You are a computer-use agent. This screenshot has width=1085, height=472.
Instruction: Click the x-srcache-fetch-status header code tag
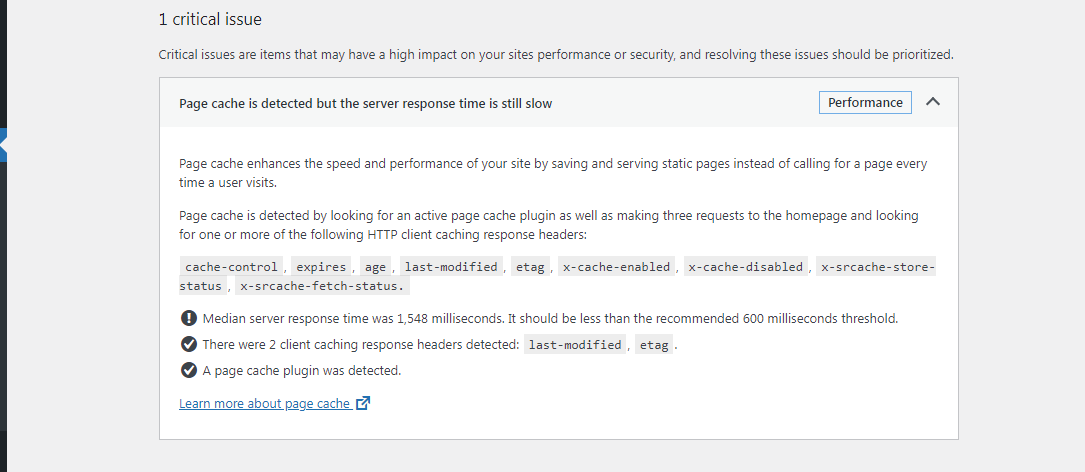[x=322, y=286]
